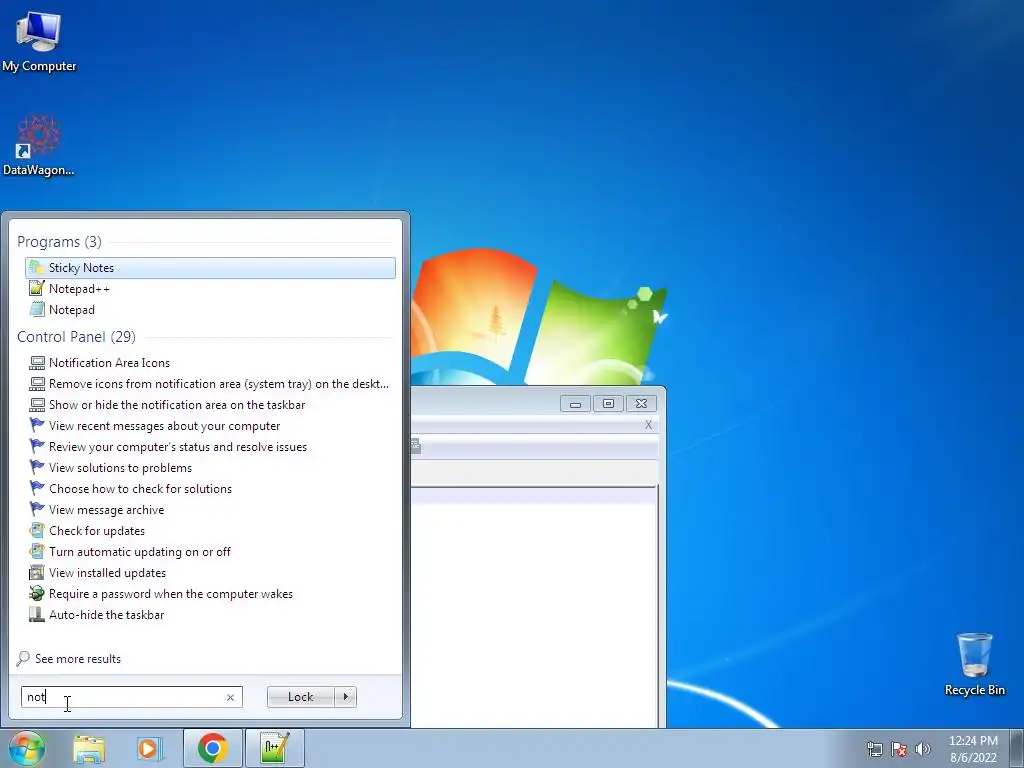Screen dimensions: 1024x768
Task: Click the Show desktop strip beside the clock
Action: (1016, 748)
